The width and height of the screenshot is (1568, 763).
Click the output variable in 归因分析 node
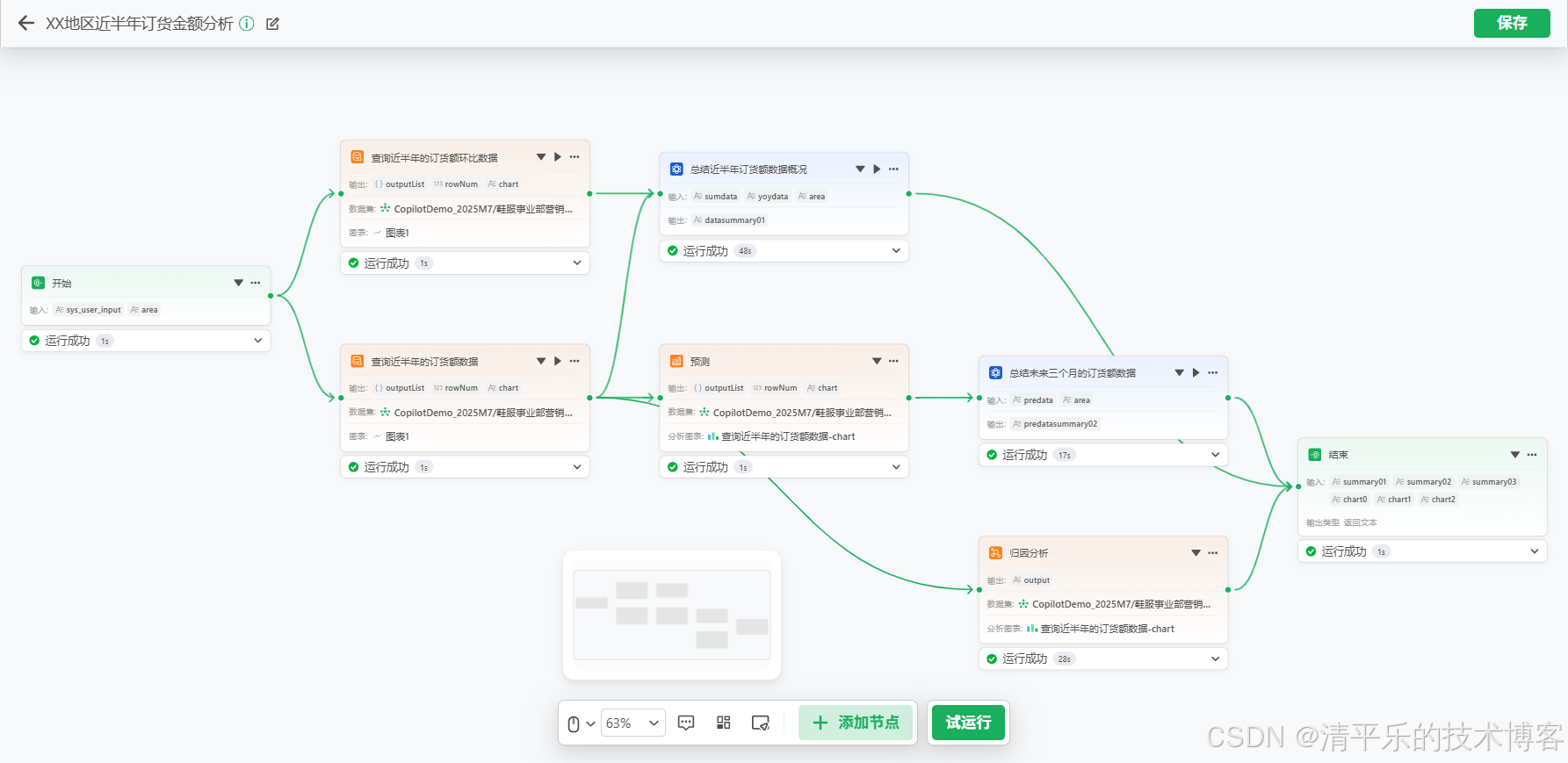tap(1030, 580)
